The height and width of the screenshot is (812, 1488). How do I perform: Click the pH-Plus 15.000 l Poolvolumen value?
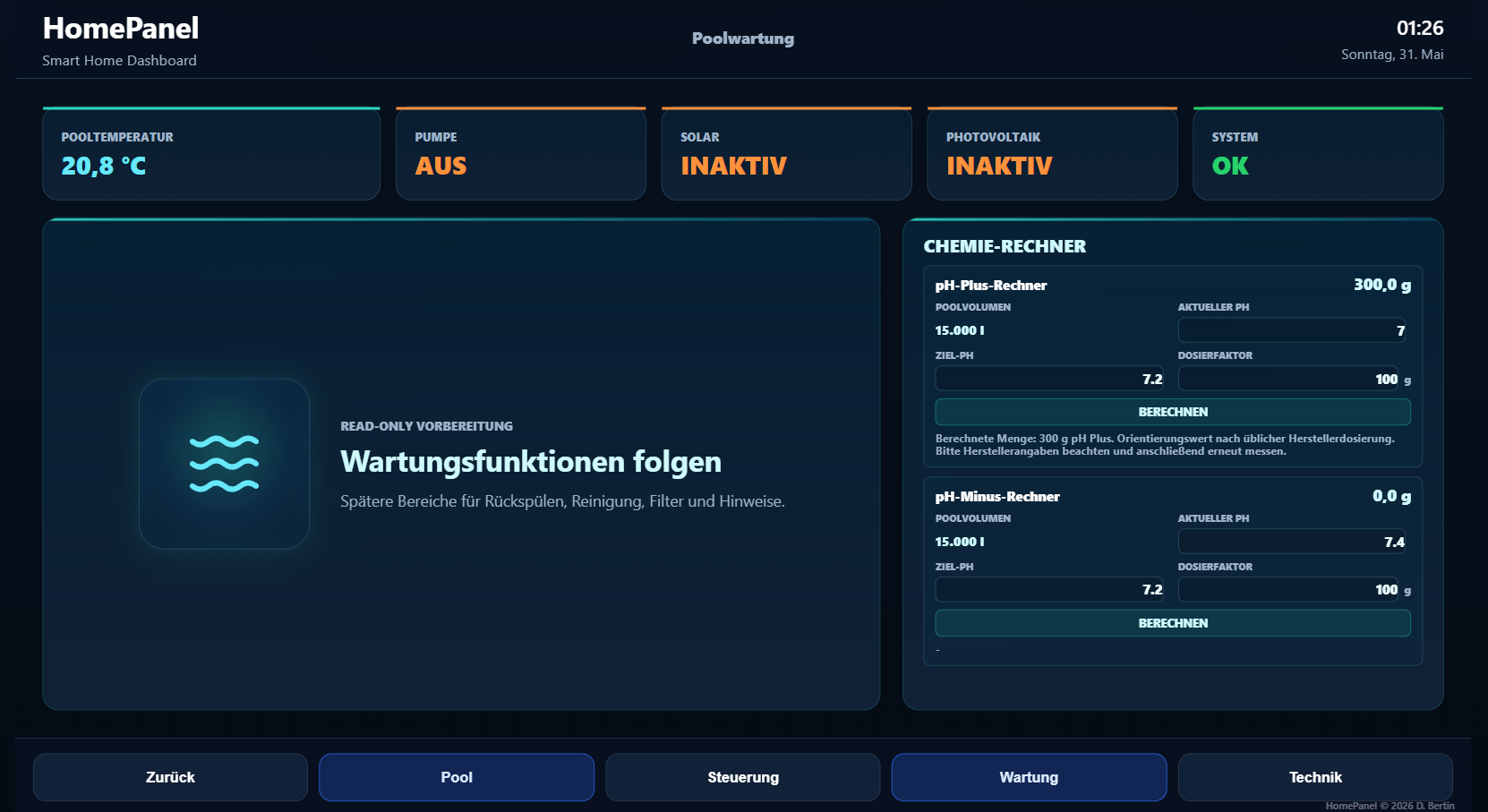pyautogui.click(x=960, y=330)
